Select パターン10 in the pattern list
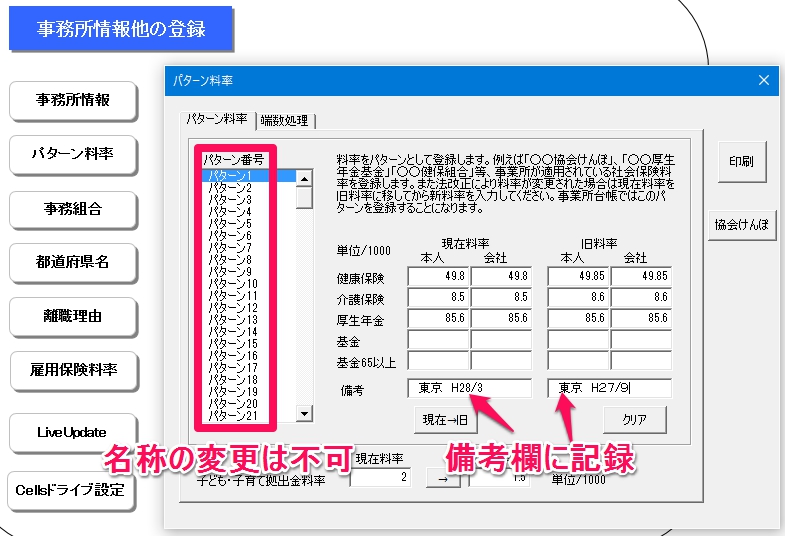The width and height of the screenshot is (785, 536). point(249,284)
